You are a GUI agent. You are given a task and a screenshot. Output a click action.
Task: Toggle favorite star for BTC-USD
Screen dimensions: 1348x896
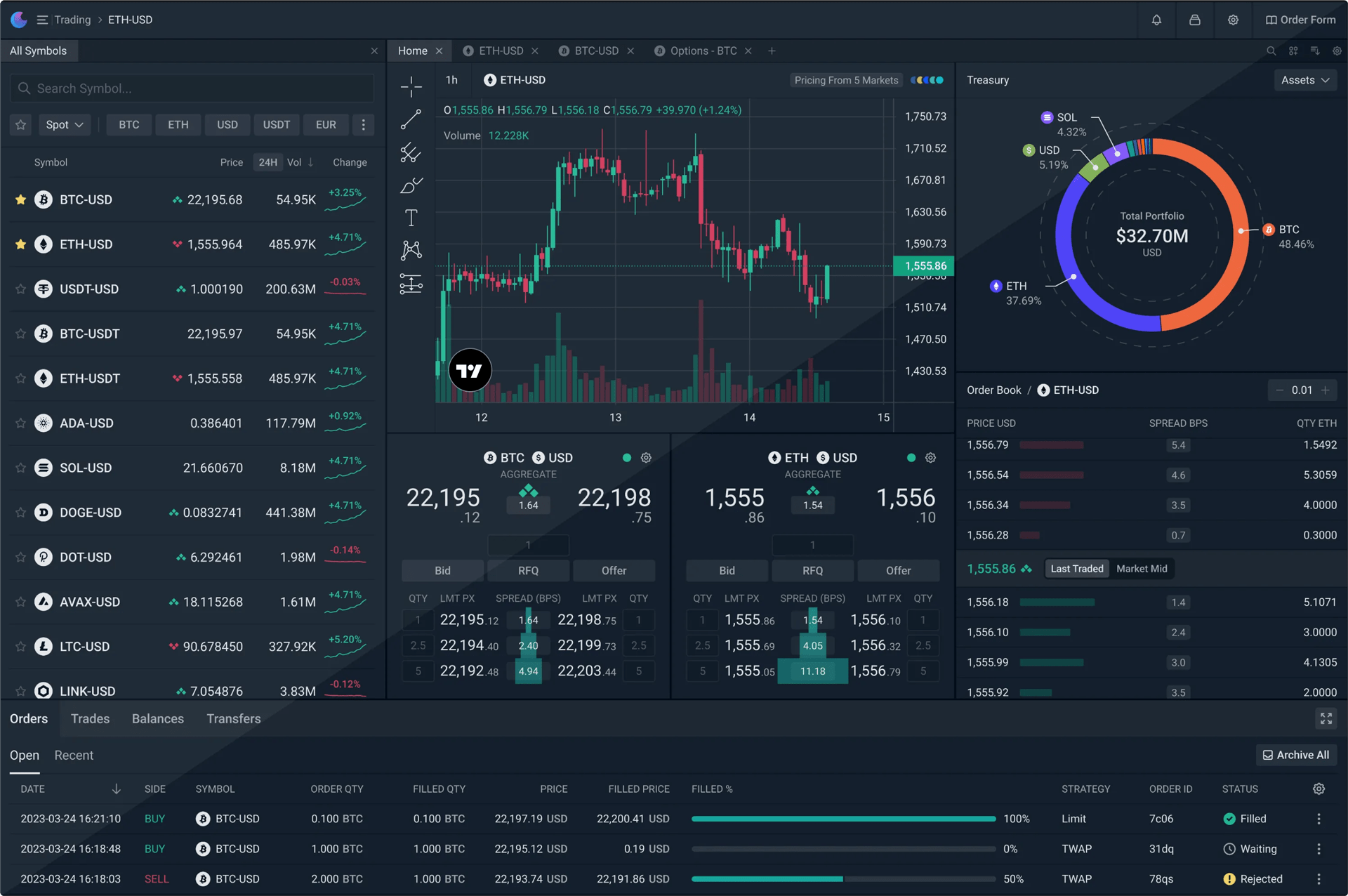(20, 200)
